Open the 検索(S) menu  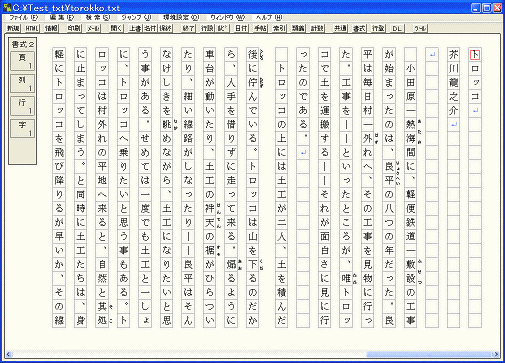[x=98, y=17]
